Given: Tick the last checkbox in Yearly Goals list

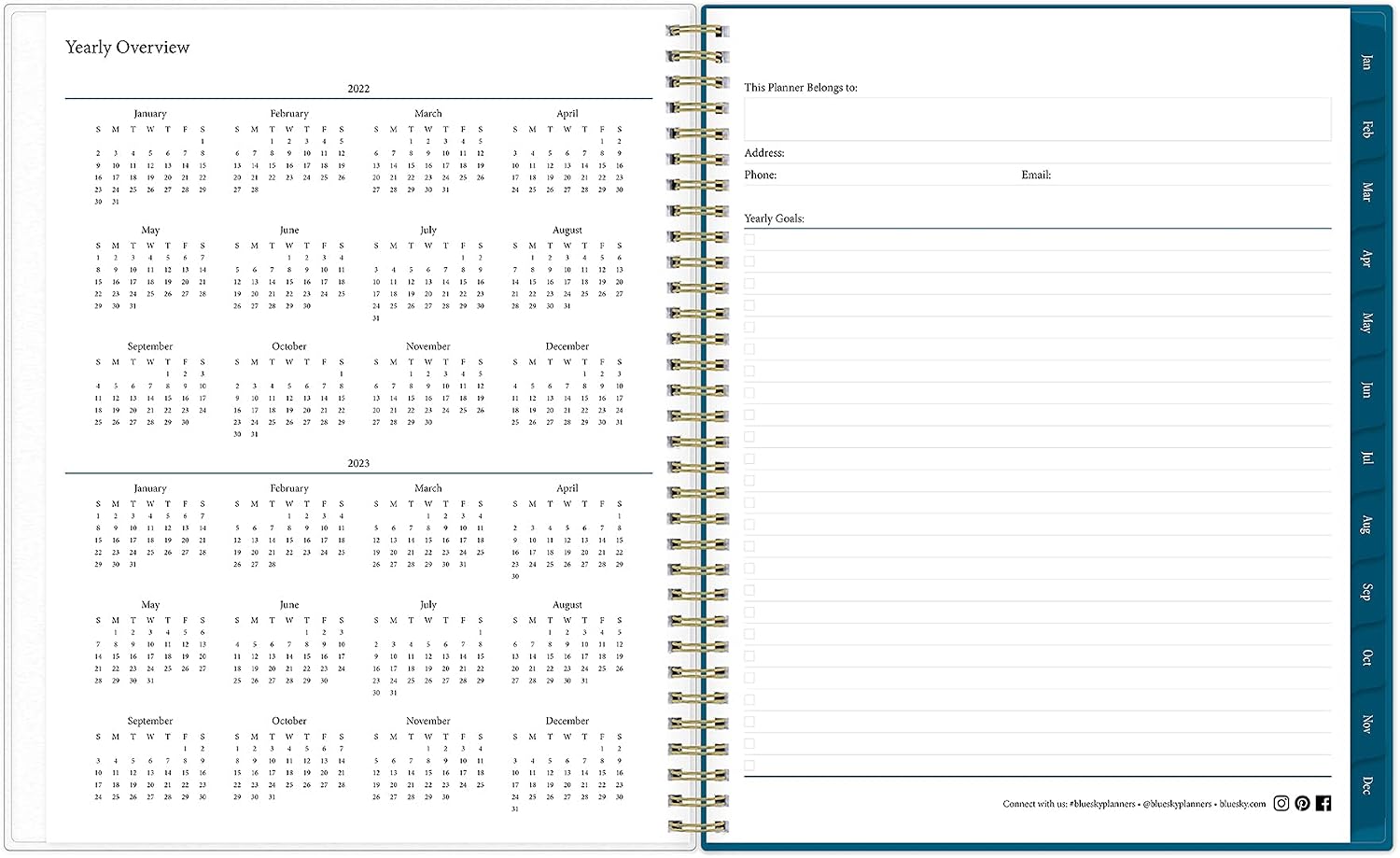Looking at the screenshot, I should pyautogui.click(x=749, y=766).
